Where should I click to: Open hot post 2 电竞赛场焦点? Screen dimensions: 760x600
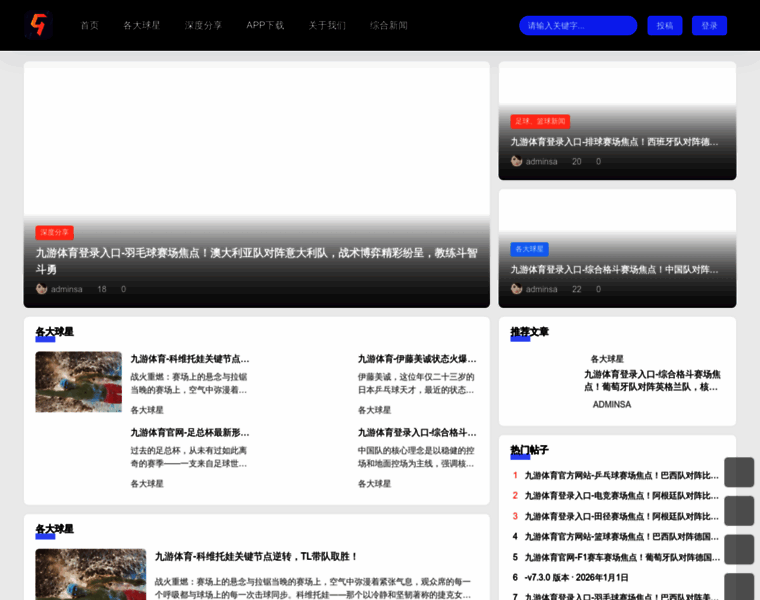click(x=622, y=496)
